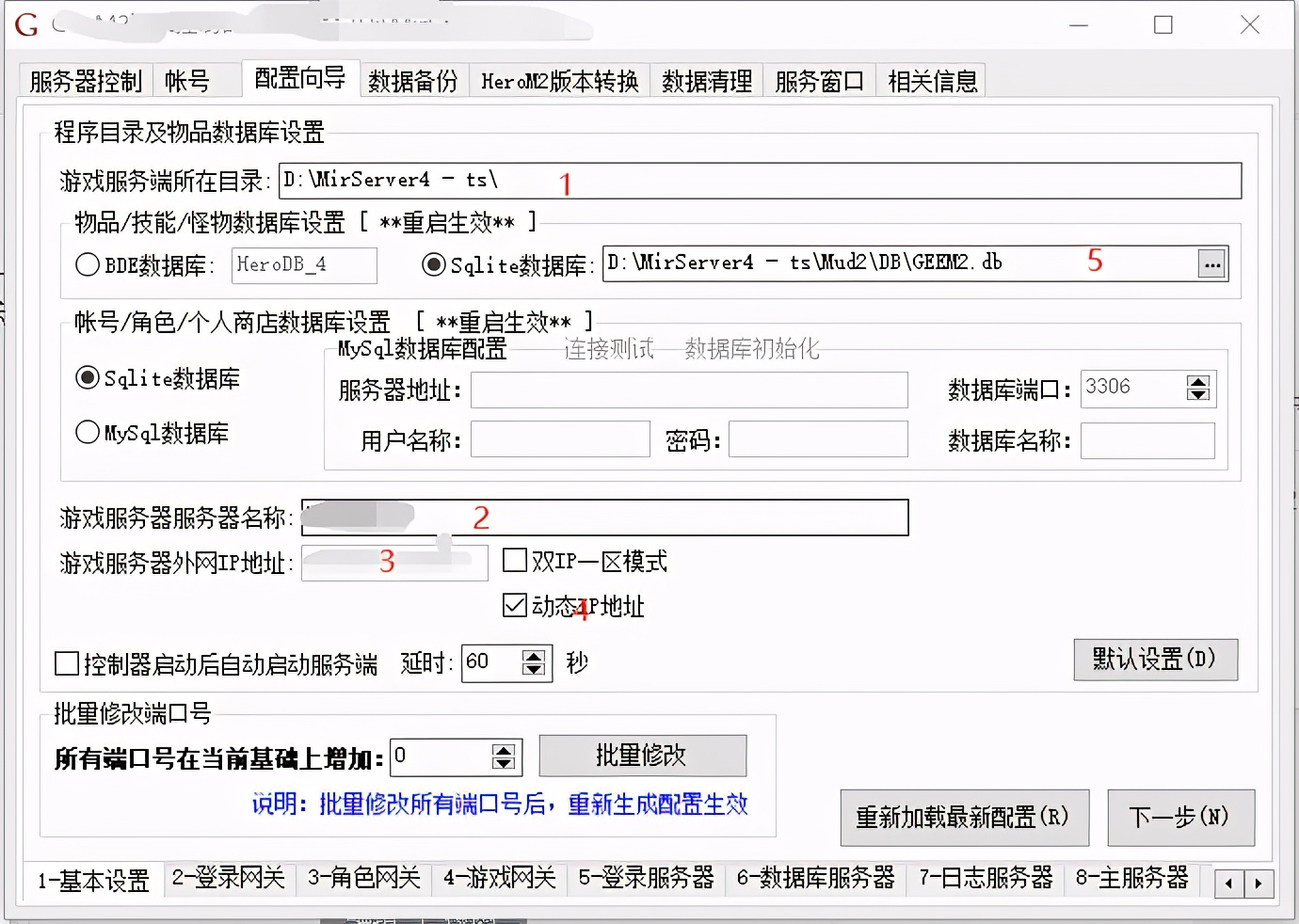Switch to the 数据备份 tab
The image size is (1299, 924).
click(412, 80)
